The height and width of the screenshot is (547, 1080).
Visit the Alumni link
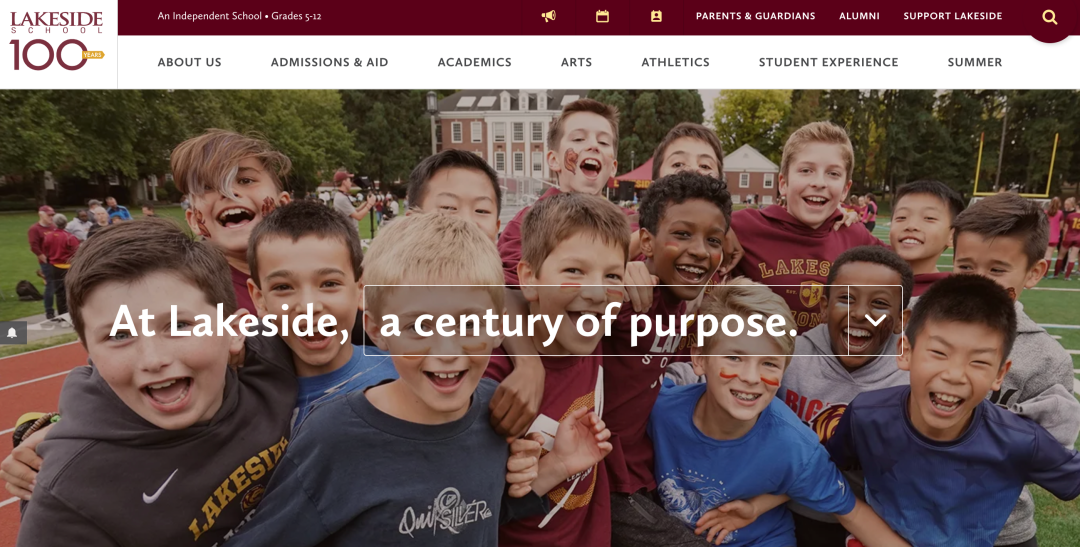(x=859, y=16)
